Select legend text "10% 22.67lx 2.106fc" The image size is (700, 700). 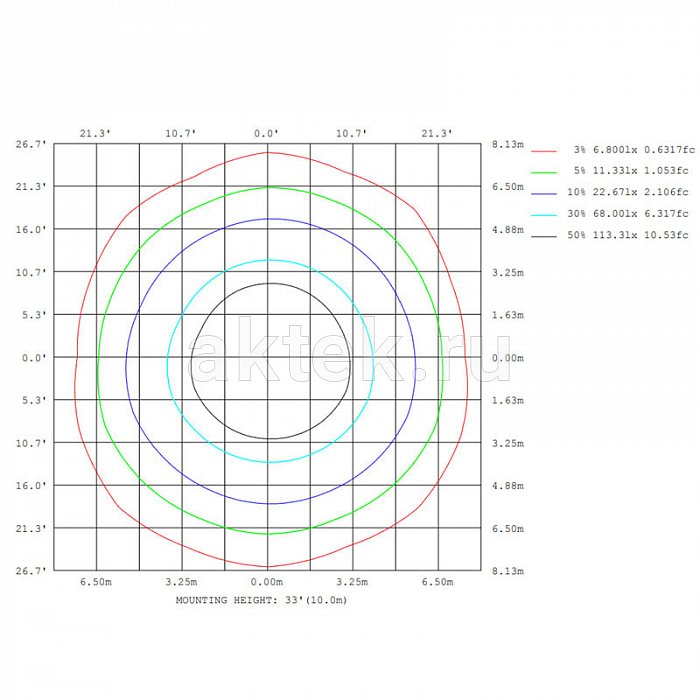(x=628, y=192)
